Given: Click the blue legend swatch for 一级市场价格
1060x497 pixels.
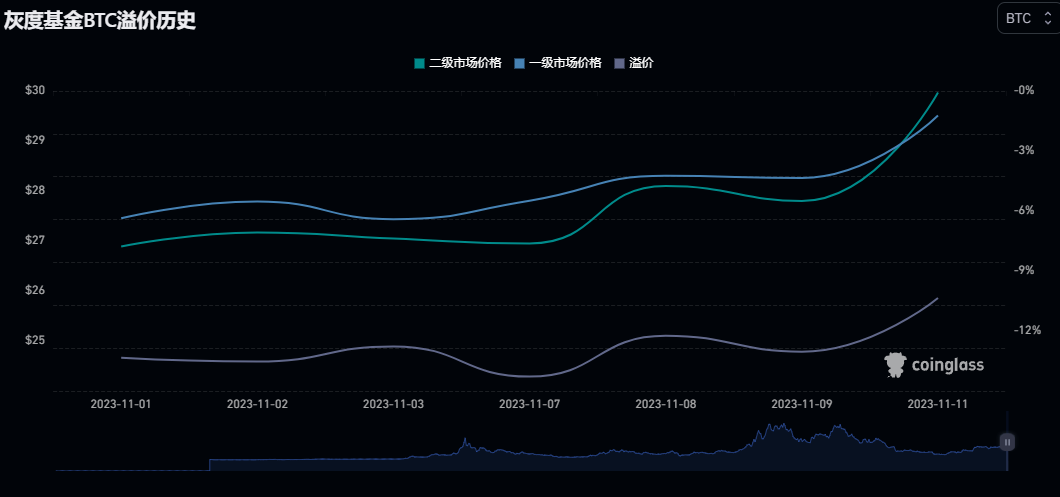Looking at the screenshot, I should coord(519,63).
